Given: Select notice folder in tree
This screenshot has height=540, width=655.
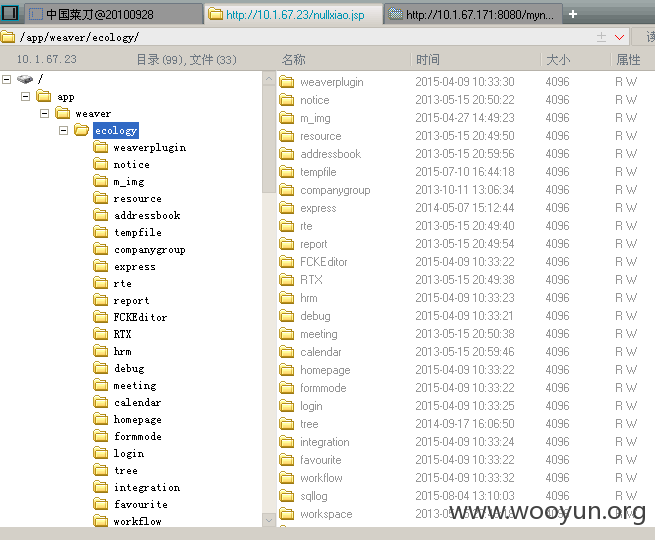Looking at the screenshot, I should (x=131, y=164).
